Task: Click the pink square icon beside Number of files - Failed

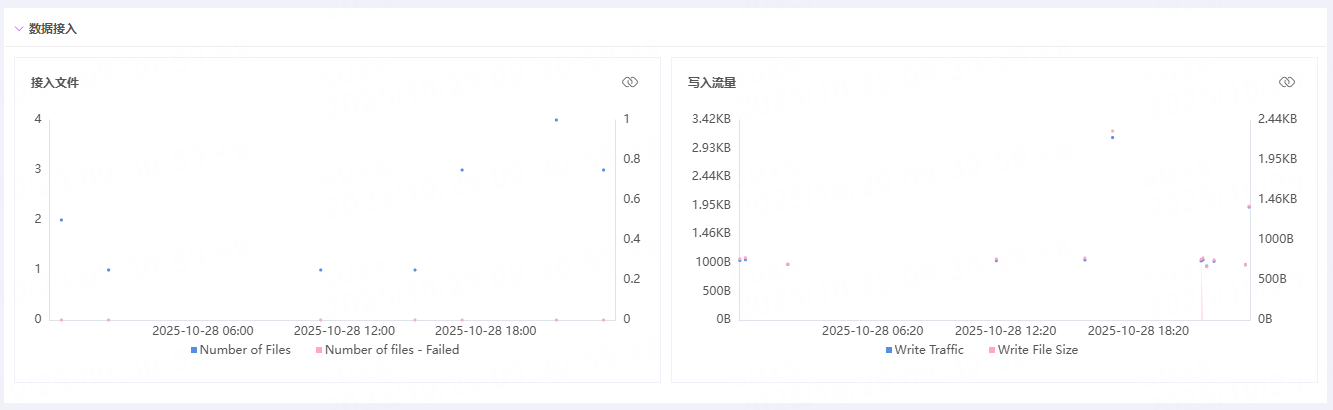Action: coord(319,351)
